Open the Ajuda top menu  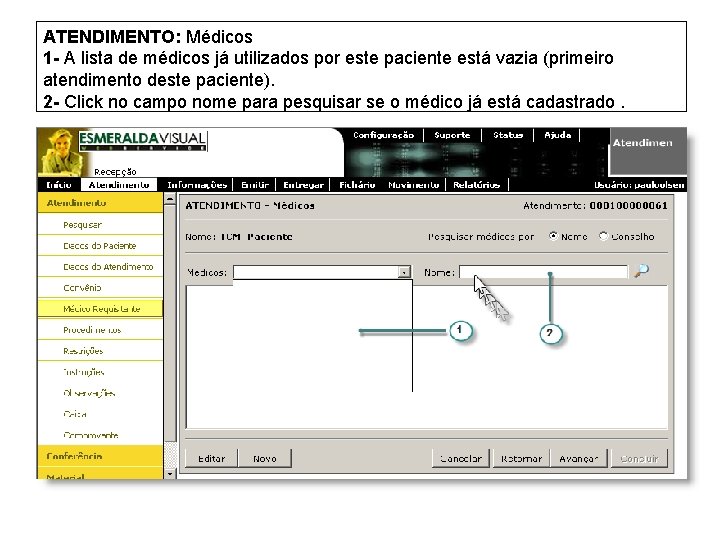click(x=557, y=135)
